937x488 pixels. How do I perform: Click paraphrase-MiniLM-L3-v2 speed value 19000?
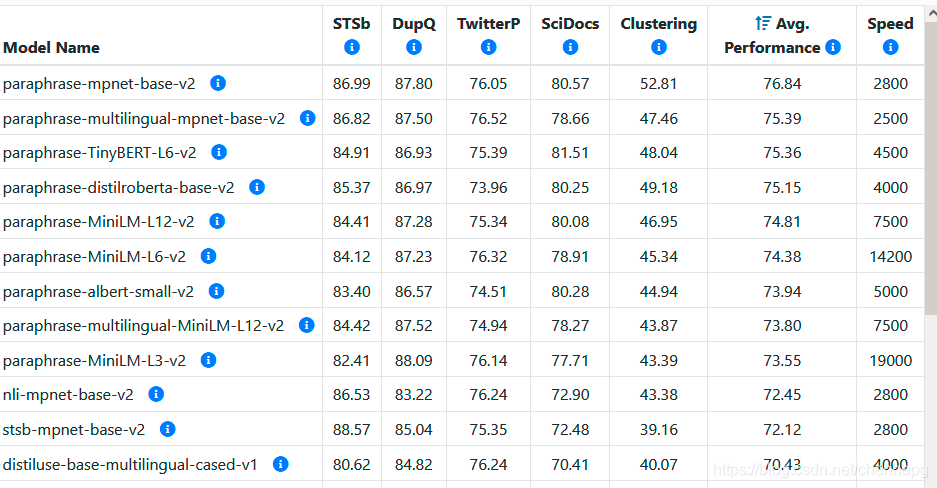point(890,360)
